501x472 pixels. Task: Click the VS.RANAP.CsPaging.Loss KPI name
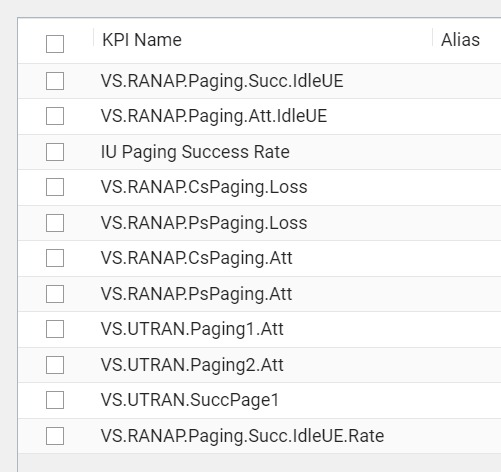click(x=204, y=187)
